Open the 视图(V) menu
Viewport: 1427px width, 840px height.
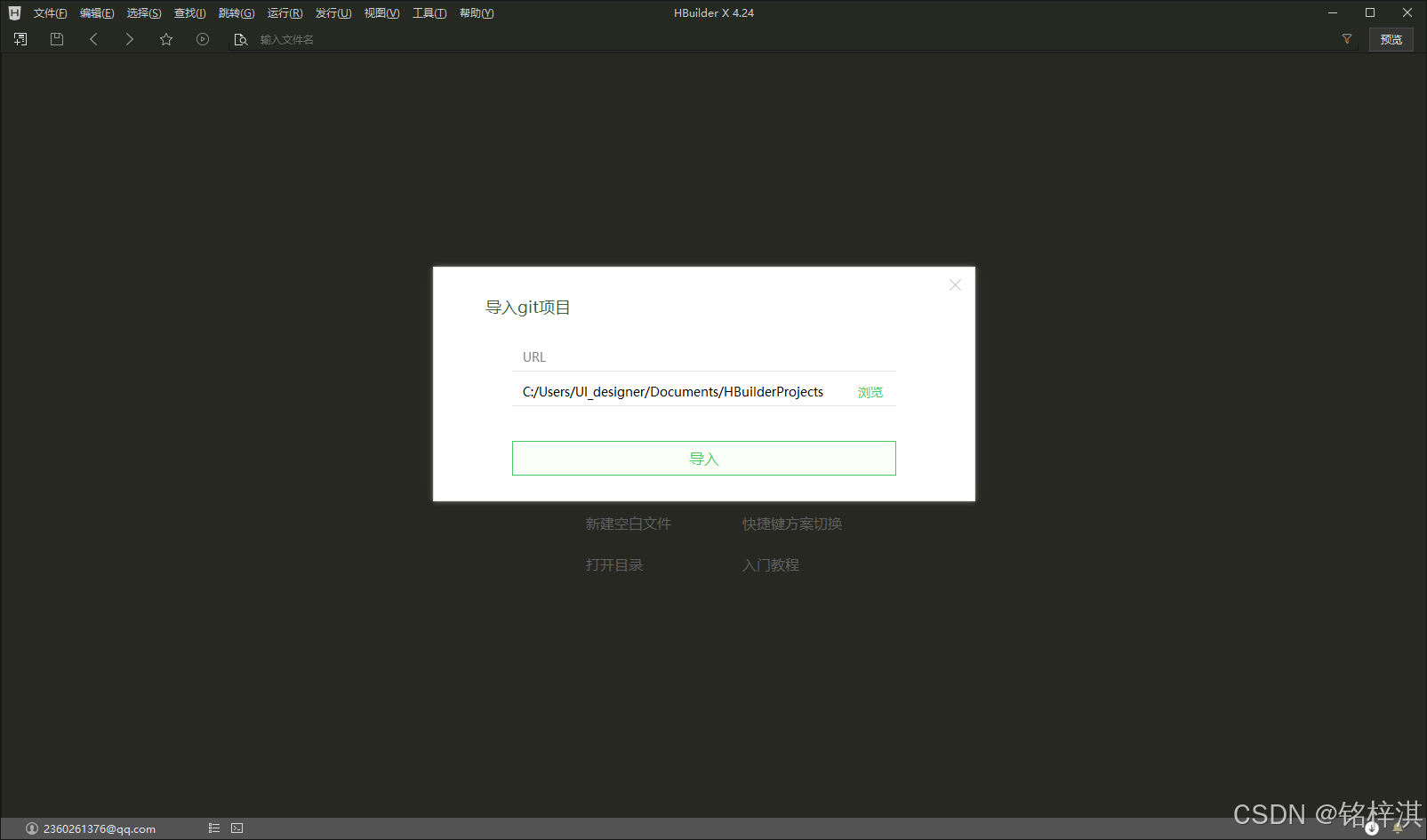[x=381, y=13]
